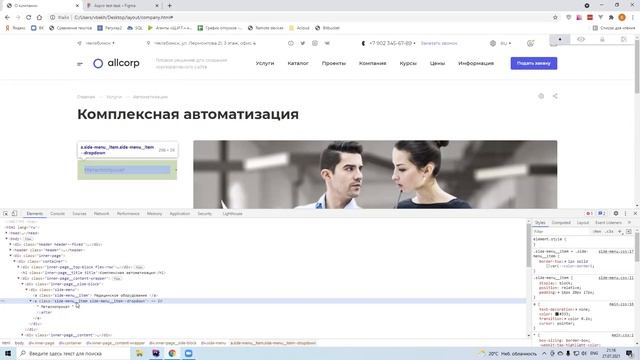This screenshot has height=360, width=640.
Task: Switch to DevTools Sources tab
Action: [x=79, y=214]
